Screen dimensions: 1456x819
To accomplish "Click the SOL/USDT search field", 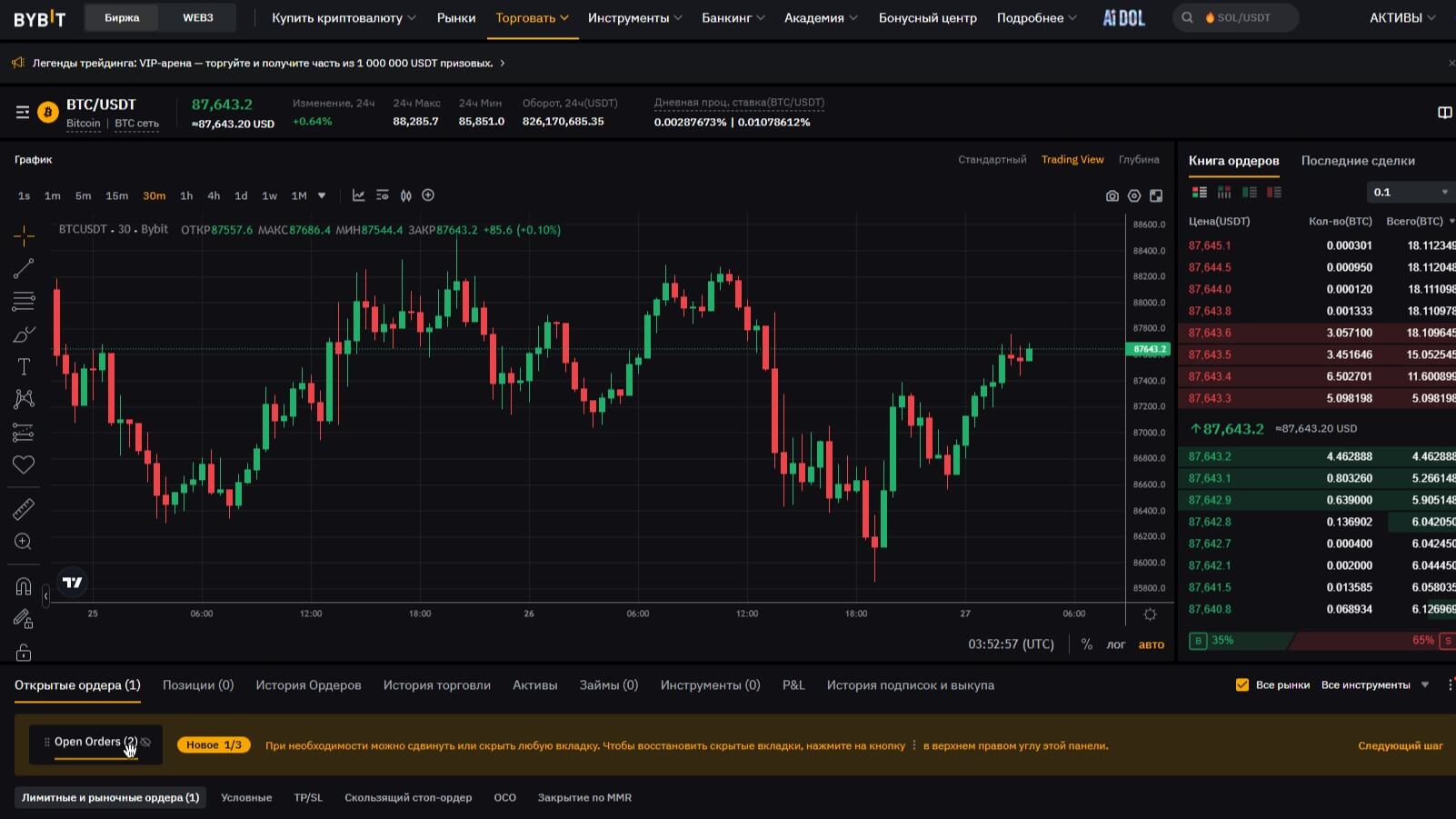I will pyautogui.click(x=1243, y=18).
